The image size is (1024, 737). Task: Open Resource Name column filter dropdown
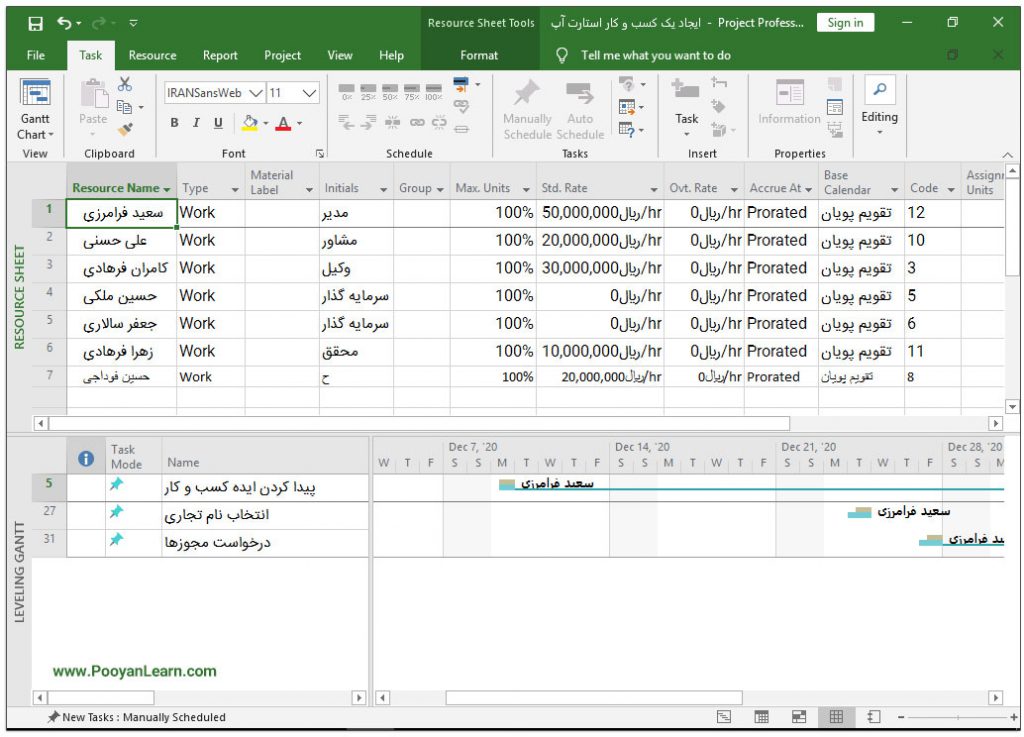click(167, 189)
